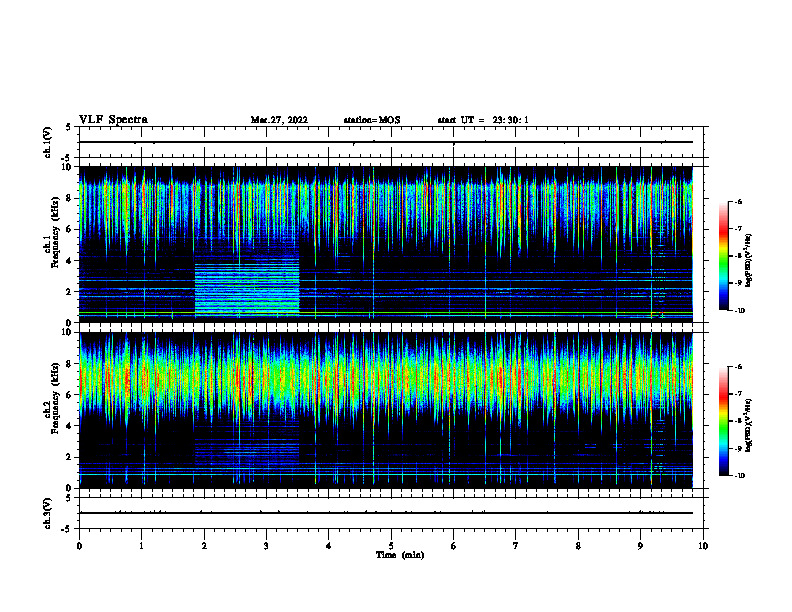Viewport: 792px width, 612px height.
Task: Click time axis tick label "0"
Action: click(x=79, y=546)
